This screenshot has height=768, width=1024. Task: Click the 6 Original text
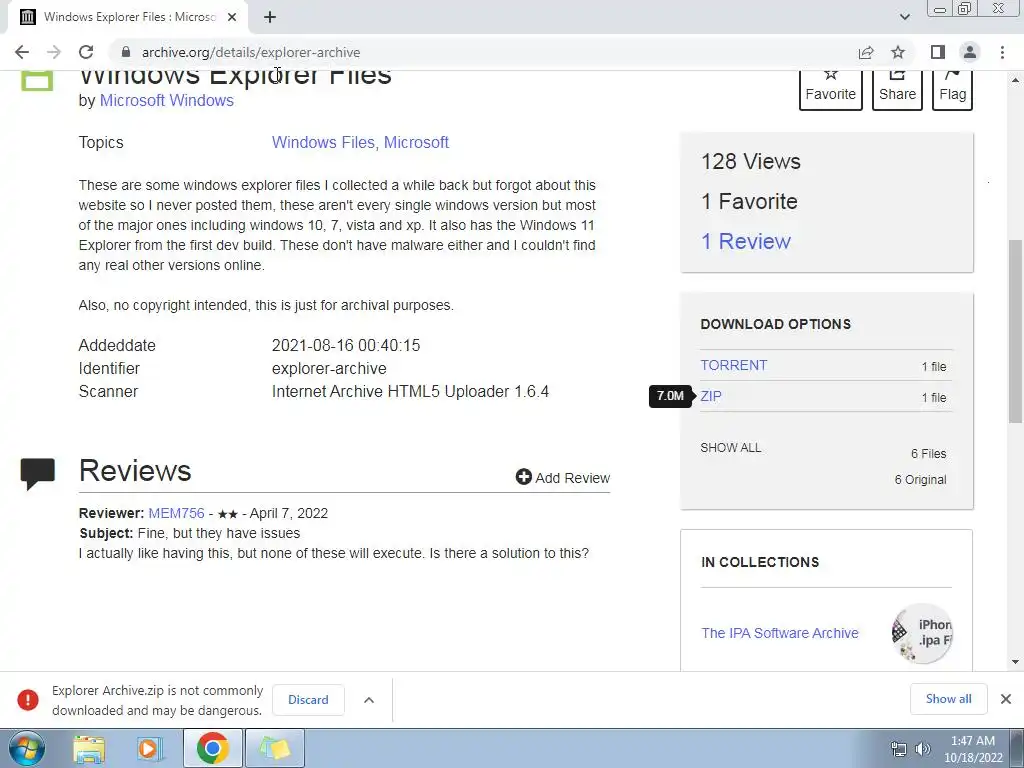920,479
